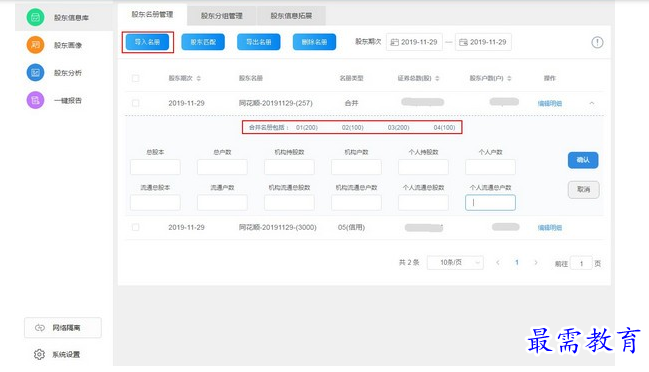Viewport: 649px width, 372px height.
Task: Click the 删除名册 button
Action: point(314,42)
